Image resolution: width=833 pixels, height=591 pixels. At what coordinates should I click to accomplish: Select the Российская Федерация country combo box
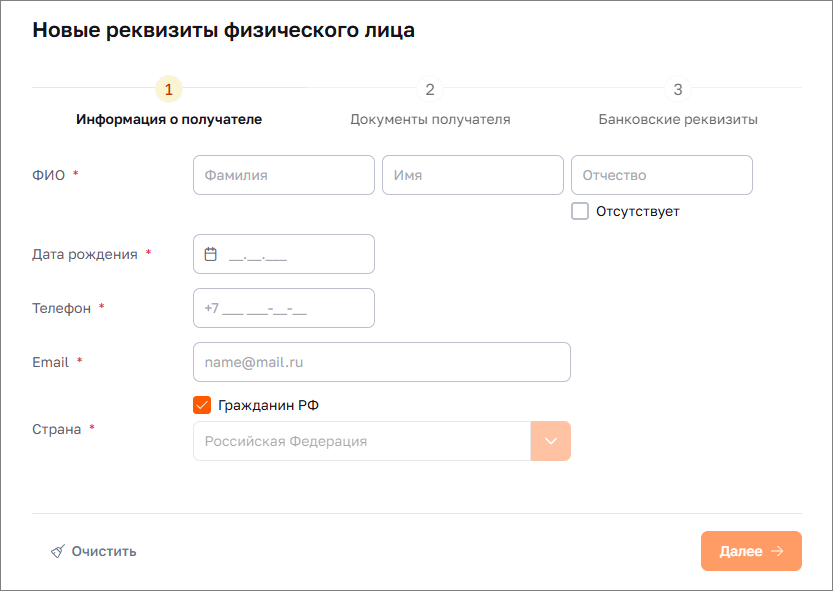(382, 441)
